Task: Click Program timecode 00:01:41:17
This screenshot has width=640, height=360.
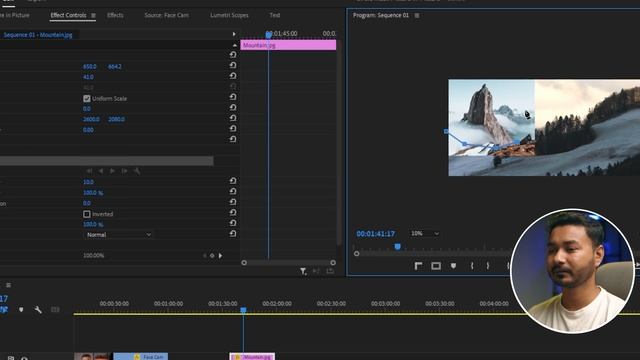Action: point(376,234)
